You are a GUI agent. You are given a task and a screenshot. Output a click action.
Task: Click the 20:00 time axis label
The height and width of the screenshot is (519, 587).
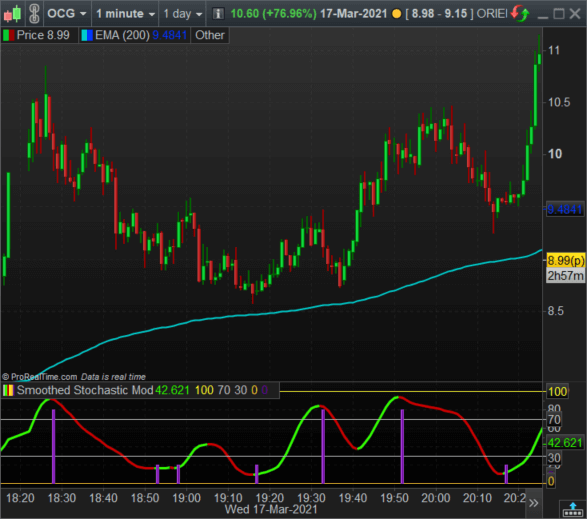[x=435, y=498]
